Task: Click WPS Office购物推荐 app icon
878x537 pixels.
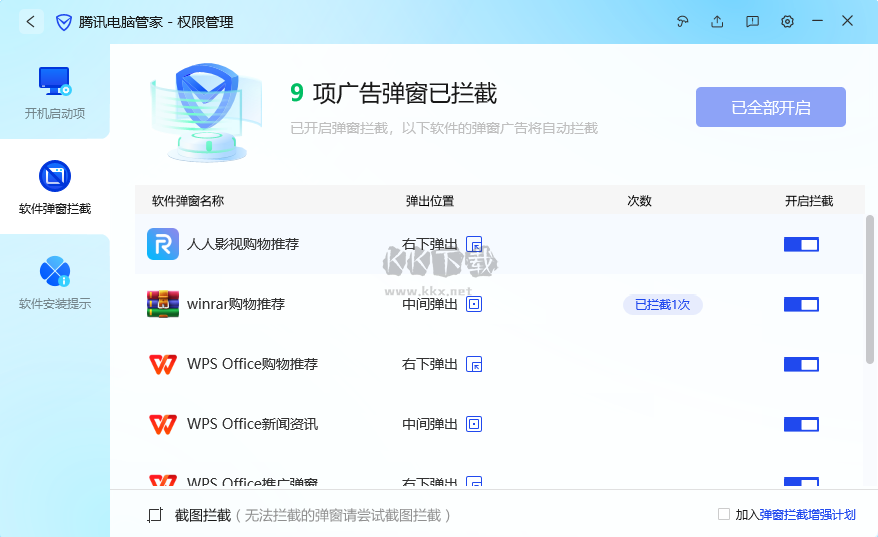Action: [x=163, y=364]
